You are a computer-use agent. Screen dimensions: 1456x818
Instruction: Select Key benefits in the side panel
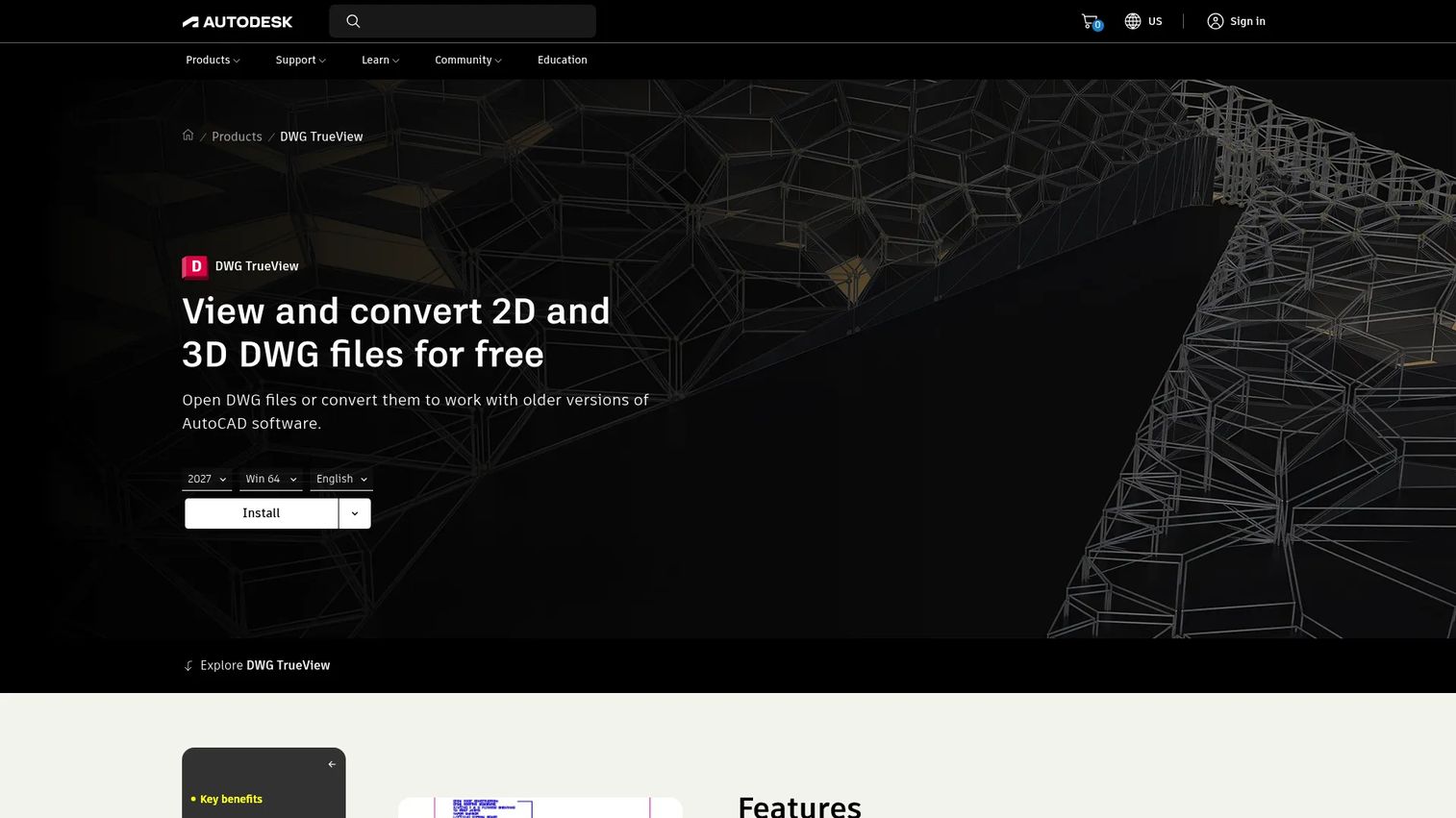tap(231, 799)
